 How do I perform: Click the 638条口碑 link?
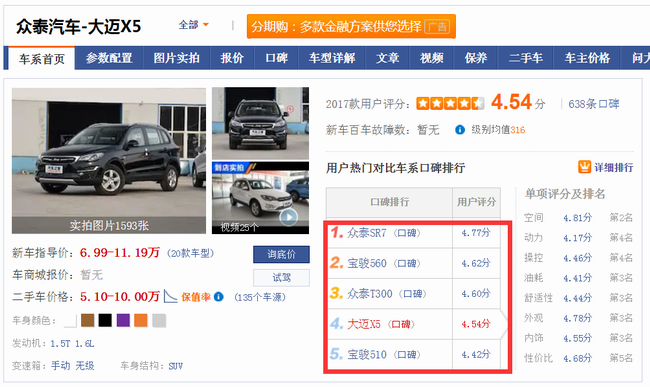pos(594,104)
